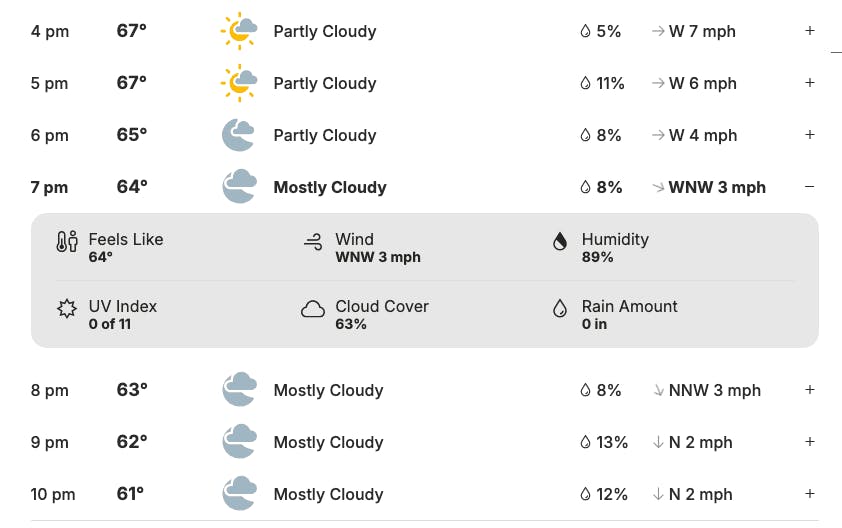The height and width of the screenshot is (528, 842).
Task: Open the 10 pm row plus button
Action: point(810,494)
